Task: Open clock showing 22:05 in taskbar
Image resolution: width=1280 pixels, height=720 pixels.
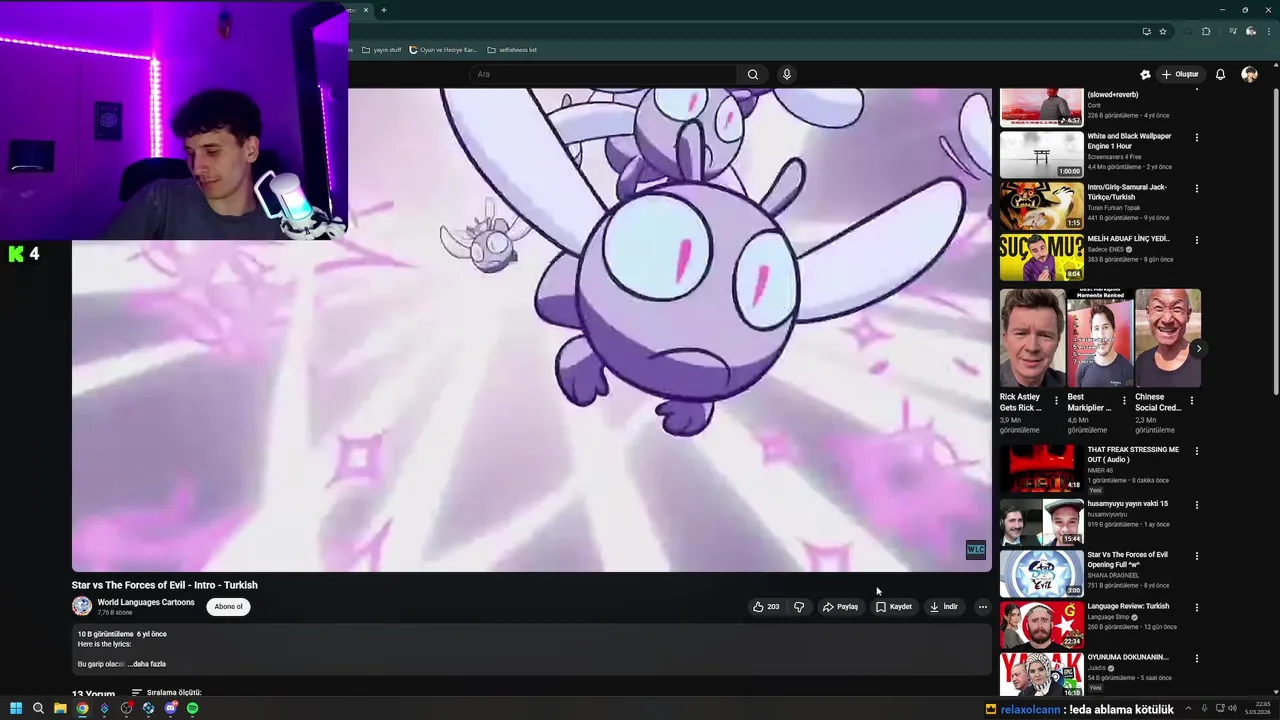Action: (x=1258, y=708)
